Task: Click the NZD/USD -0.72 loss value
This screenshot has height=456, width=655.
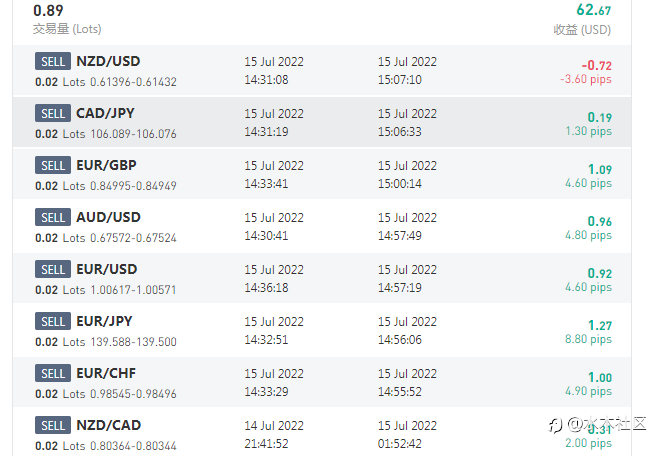Action: tap(597, 65)
